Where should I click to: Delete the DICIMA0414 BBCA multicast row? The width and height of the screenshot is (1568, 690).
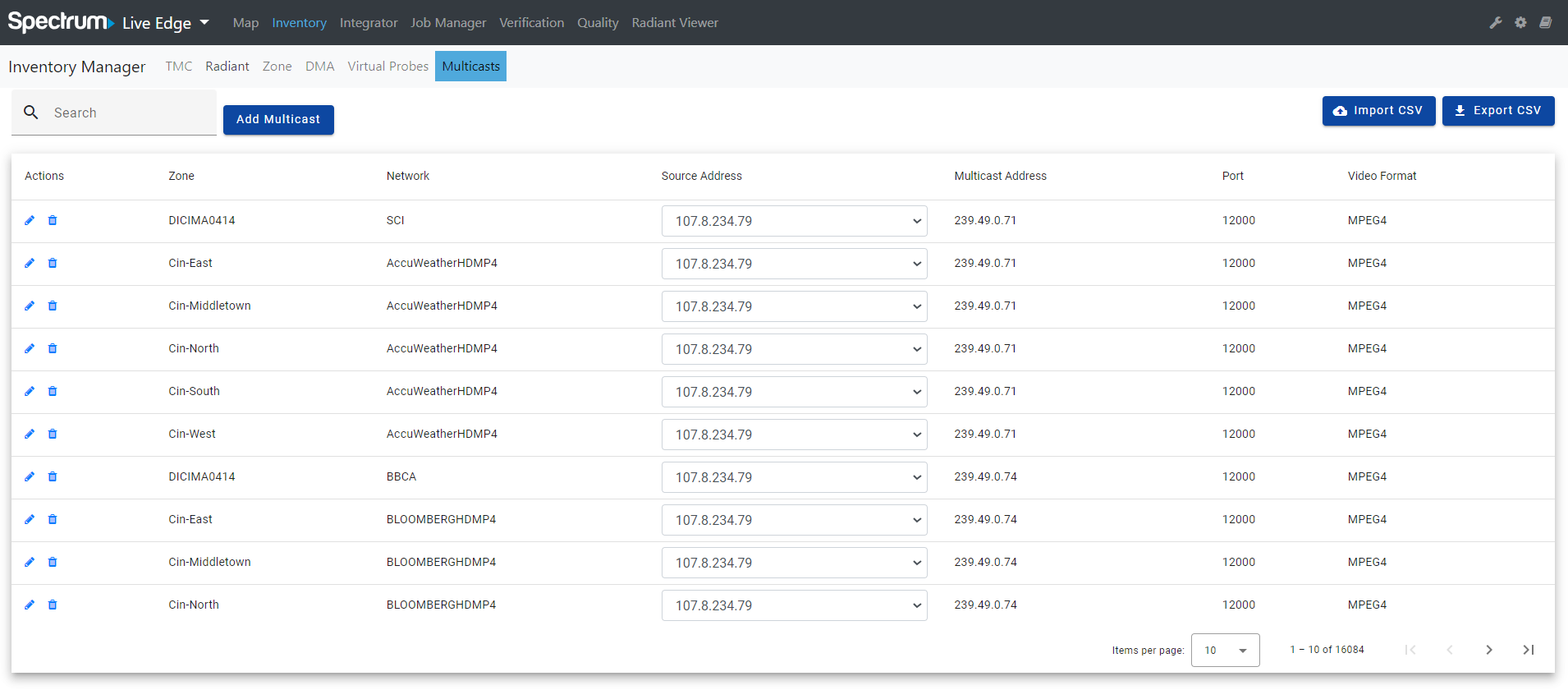[x=53, y=476]
